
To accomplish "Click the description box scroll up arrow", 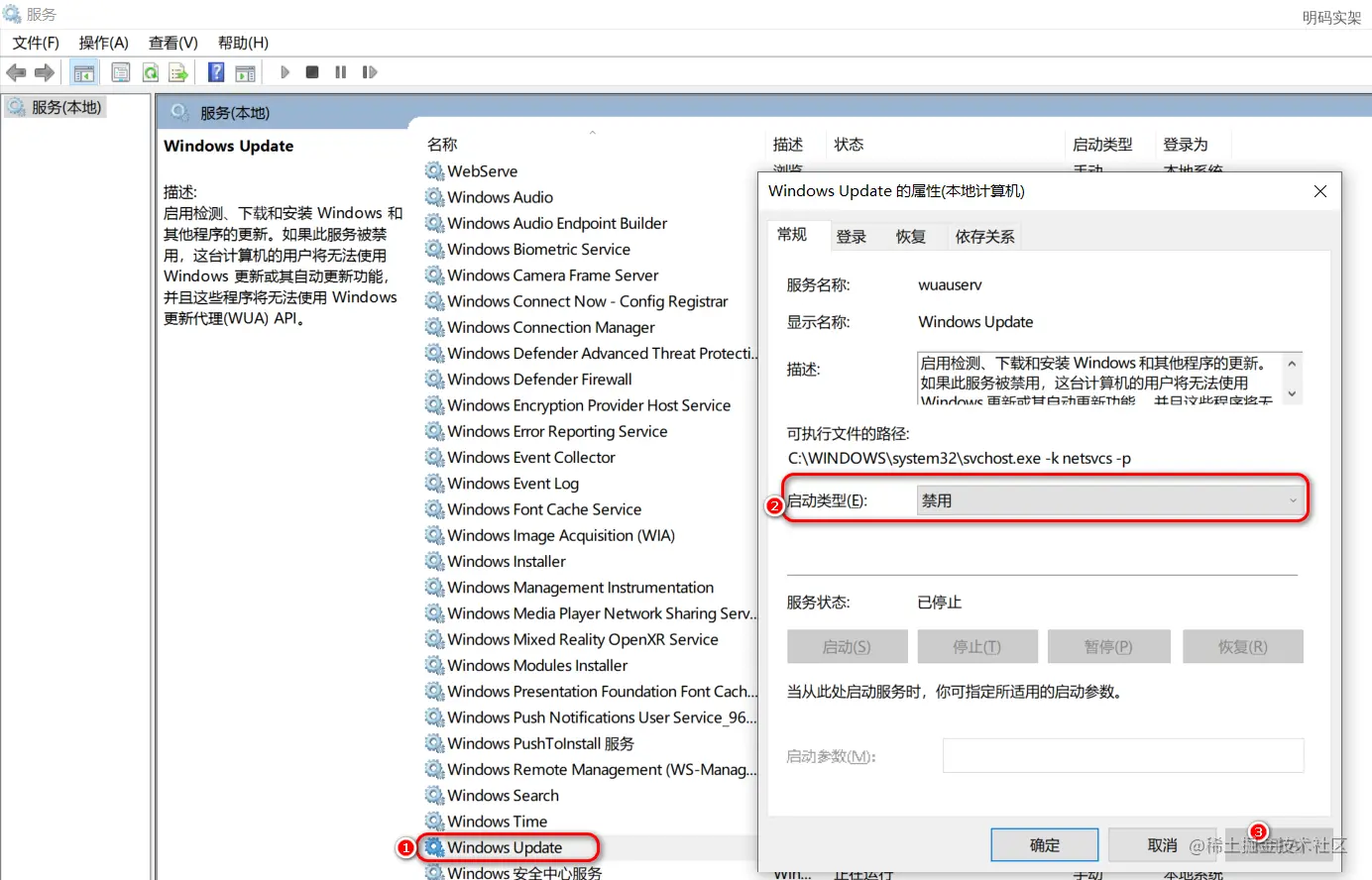I will pos(1291,364).
